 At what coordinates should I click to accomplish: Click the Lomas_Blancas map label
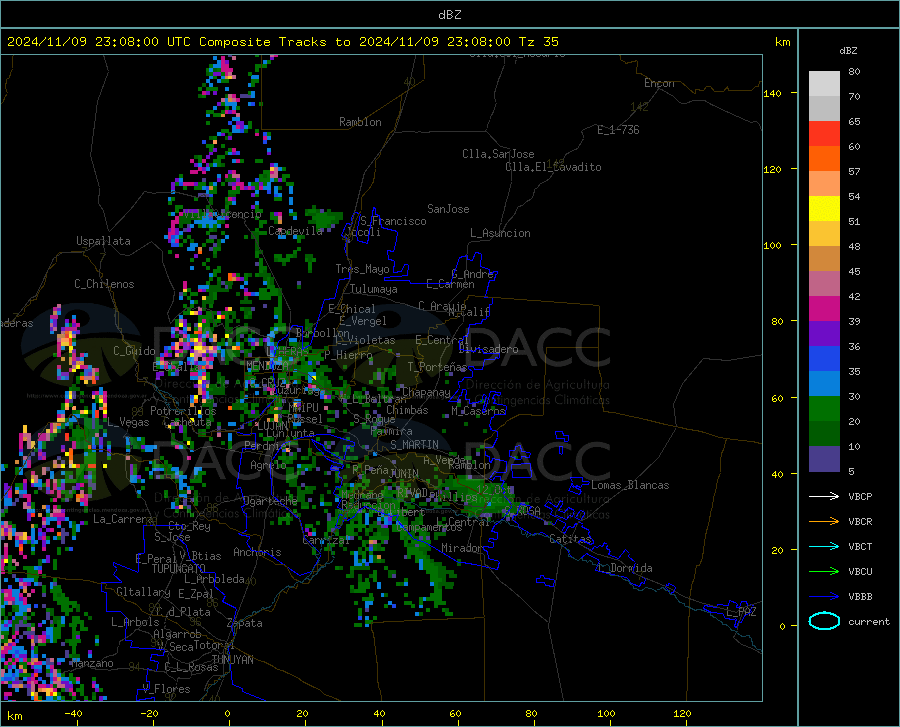coord(630,485)
